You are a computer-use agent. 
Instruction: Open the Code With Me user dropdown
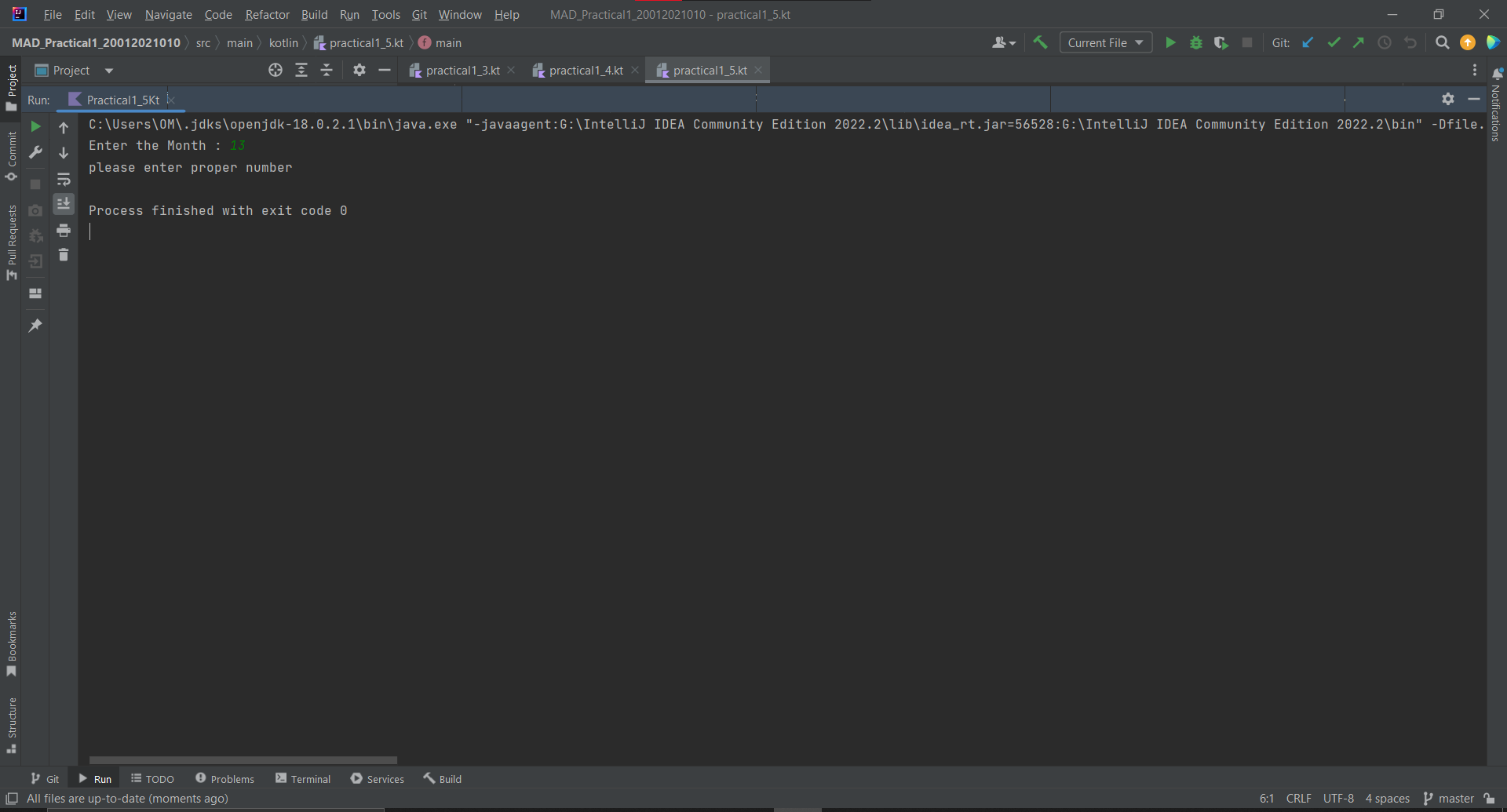pyautogui.click(x=1004, y=42)
